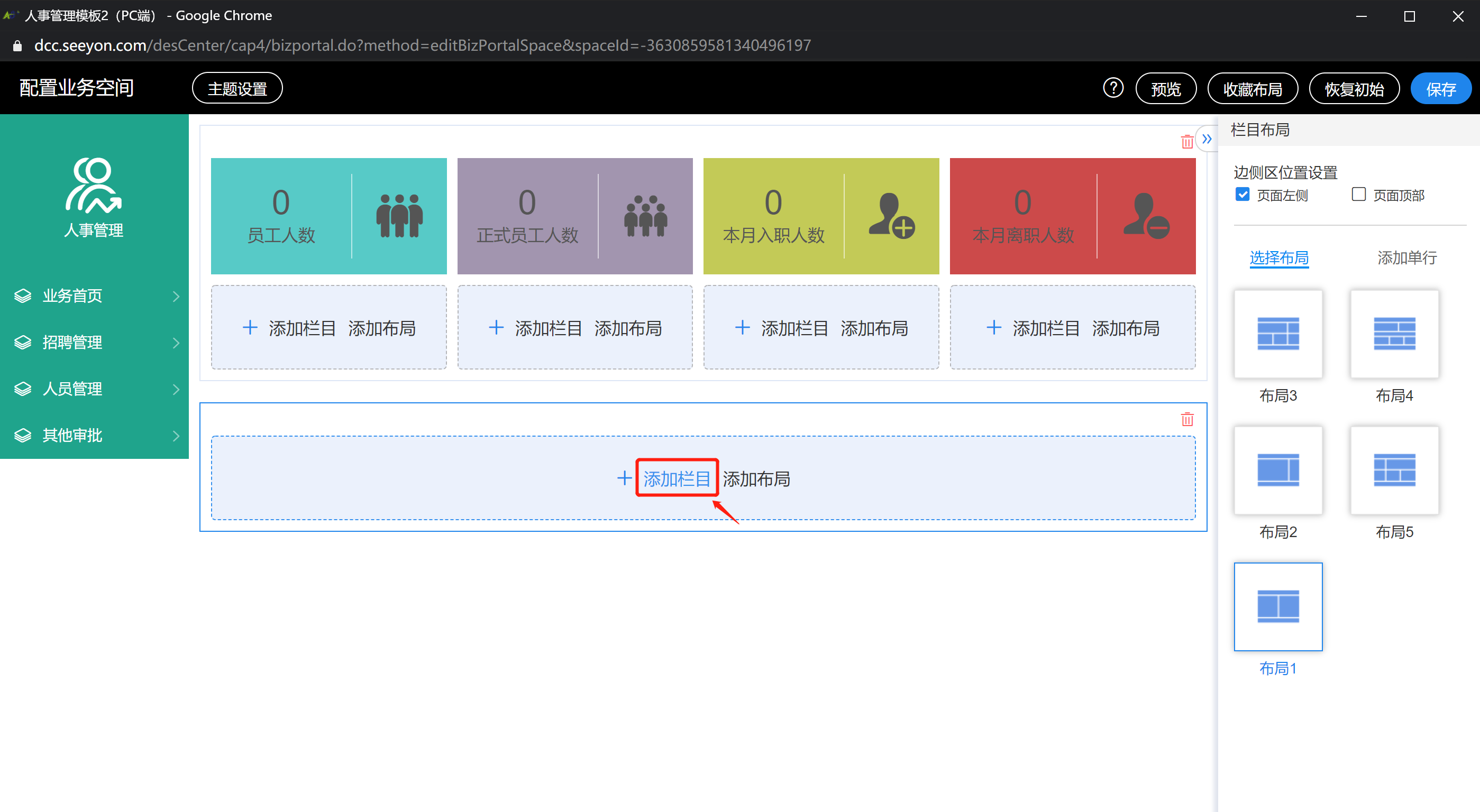Expand 业务首页 menu chevron
The width and height of the screenshot is (1480, 812).
176,297
